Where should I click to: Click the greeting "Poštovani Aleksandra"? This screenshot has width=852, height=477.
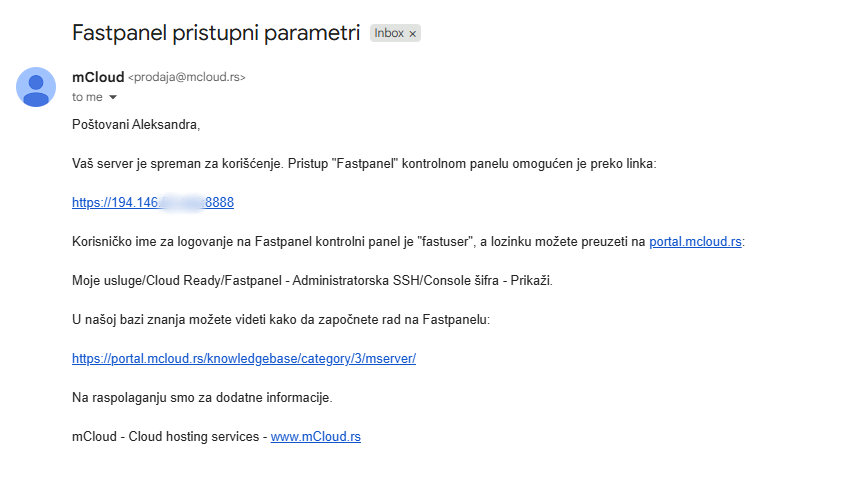click(x=136, y=124)
